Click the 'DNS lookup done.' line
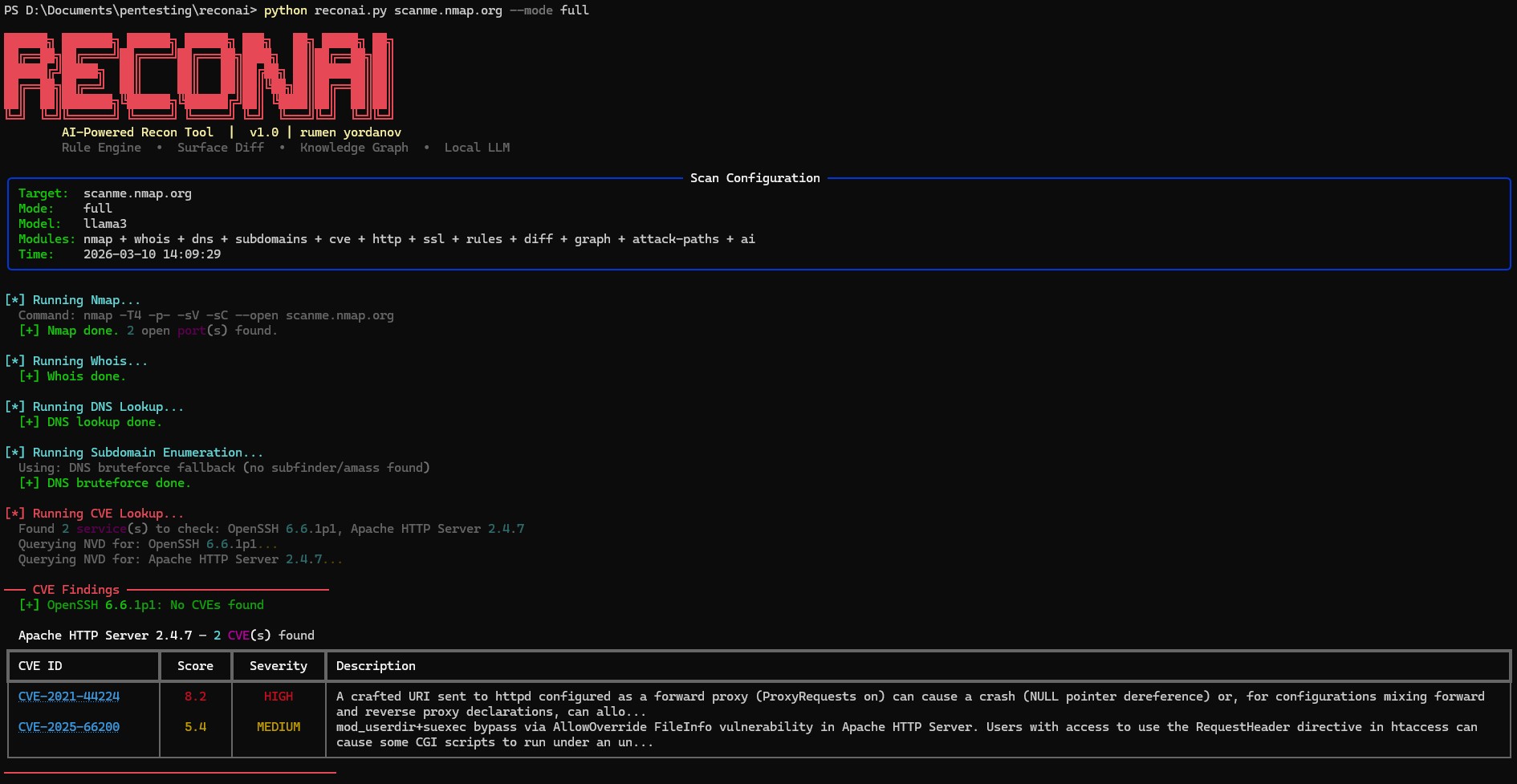 click(x=90, y=422)
